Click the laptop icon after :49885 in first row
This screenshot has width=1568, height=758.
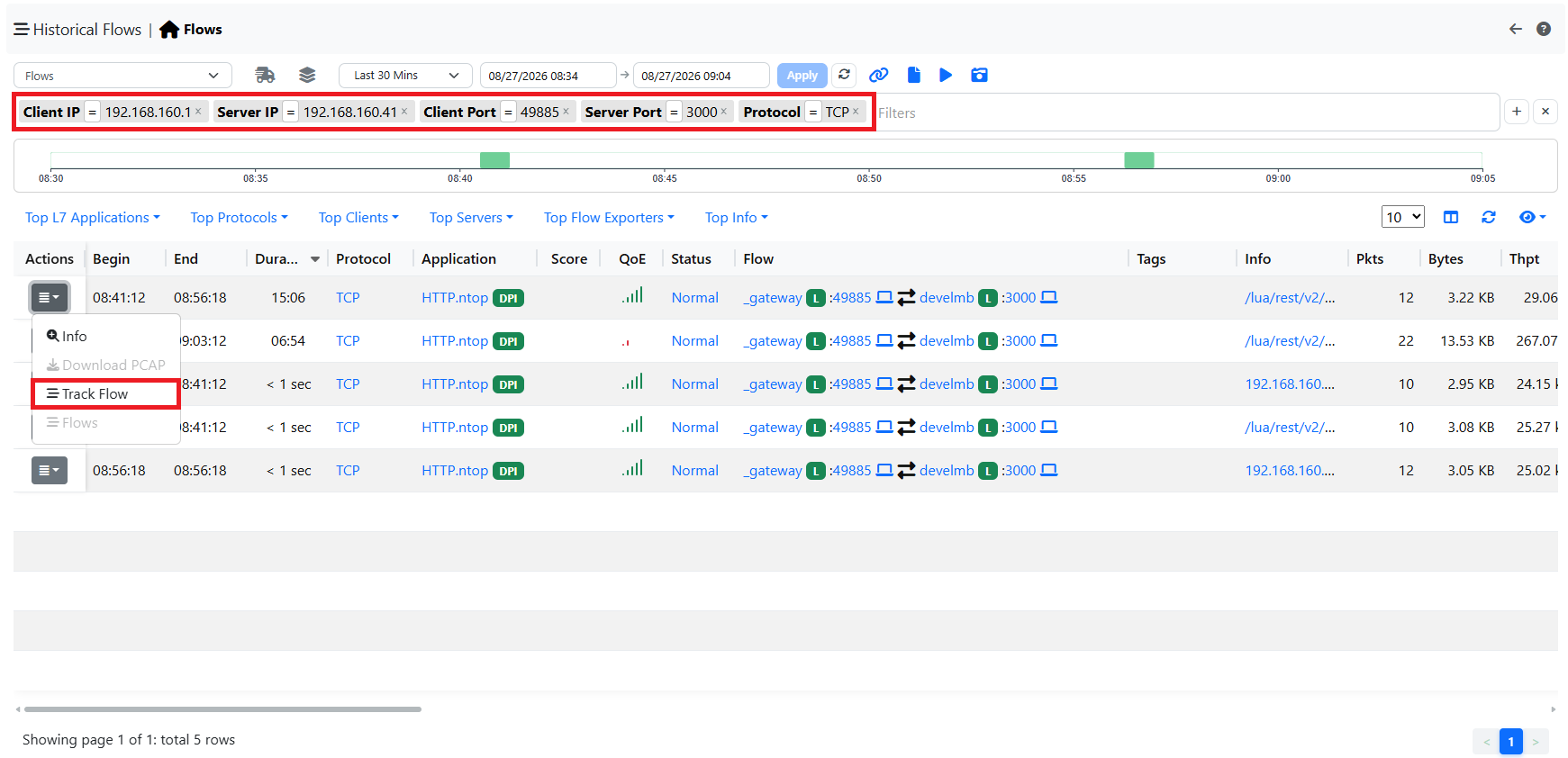pyautogui.click(x=884, y=297)
